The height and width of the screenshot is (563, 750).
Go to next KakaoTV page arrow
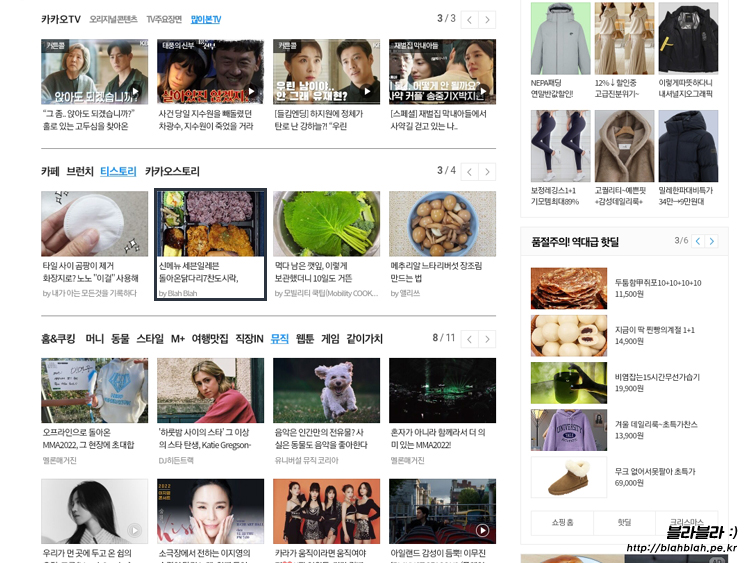[487, 20]
